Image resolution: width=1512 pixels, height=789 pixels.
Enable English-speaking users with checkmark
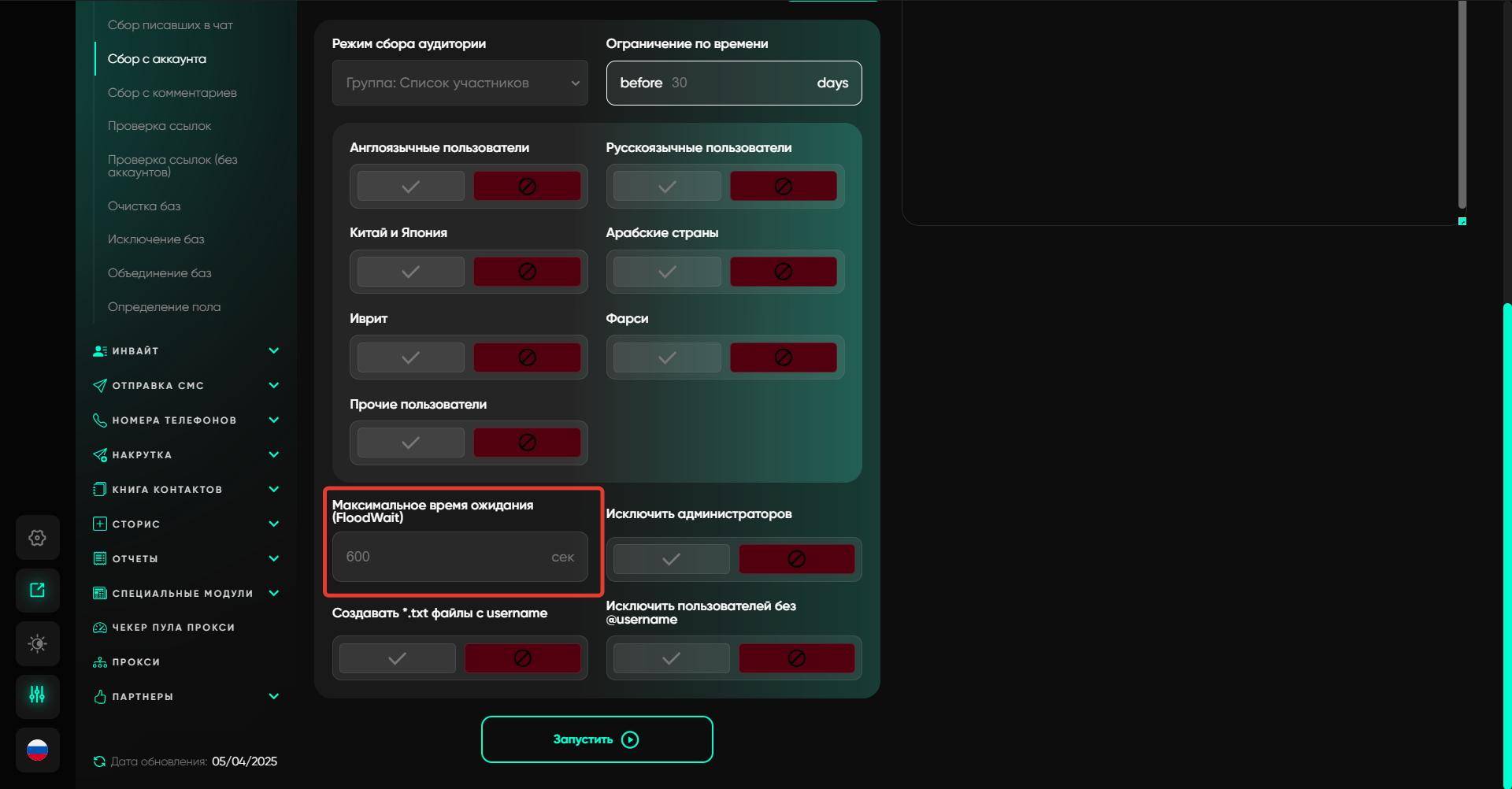[410, 187]
